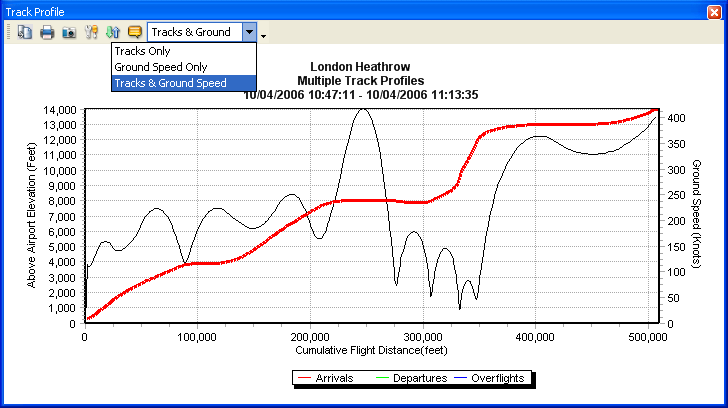Take a chart snapshot with the camera icon
The image size is (728, 408).
click(x=69, y=32)
